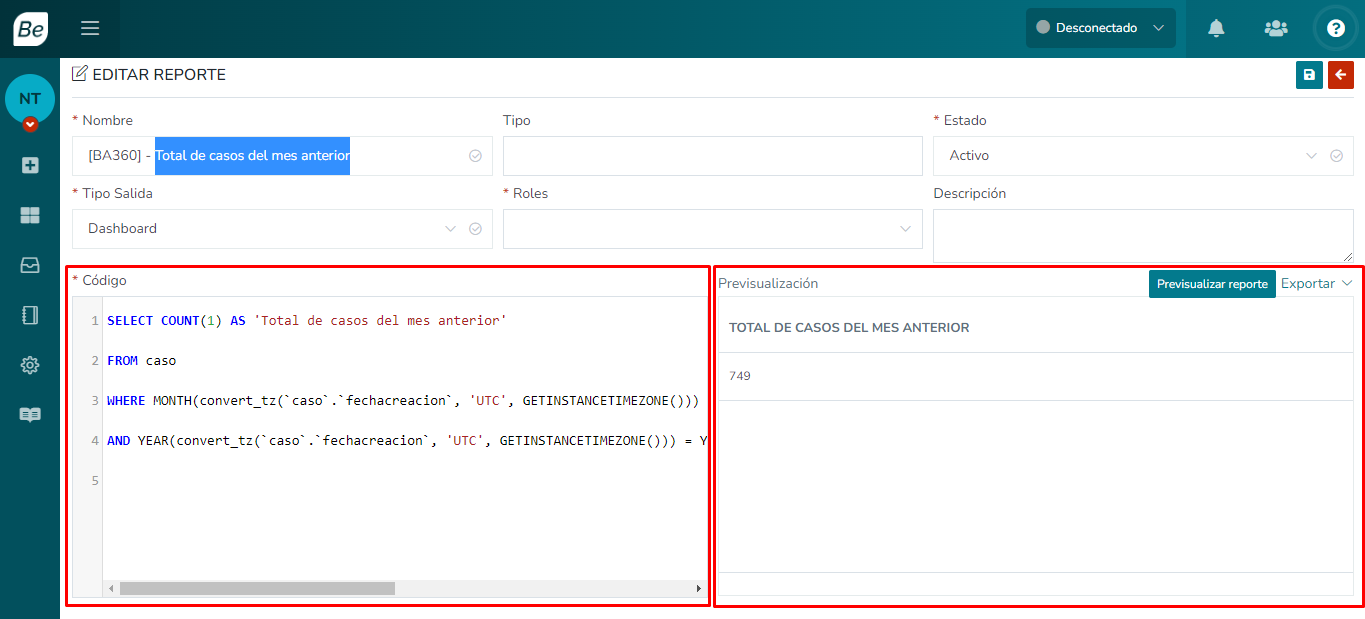Open the Estado dropdown showing Activo
Viewport: 1365px width, 619px height.
[x=1130, y=156]
